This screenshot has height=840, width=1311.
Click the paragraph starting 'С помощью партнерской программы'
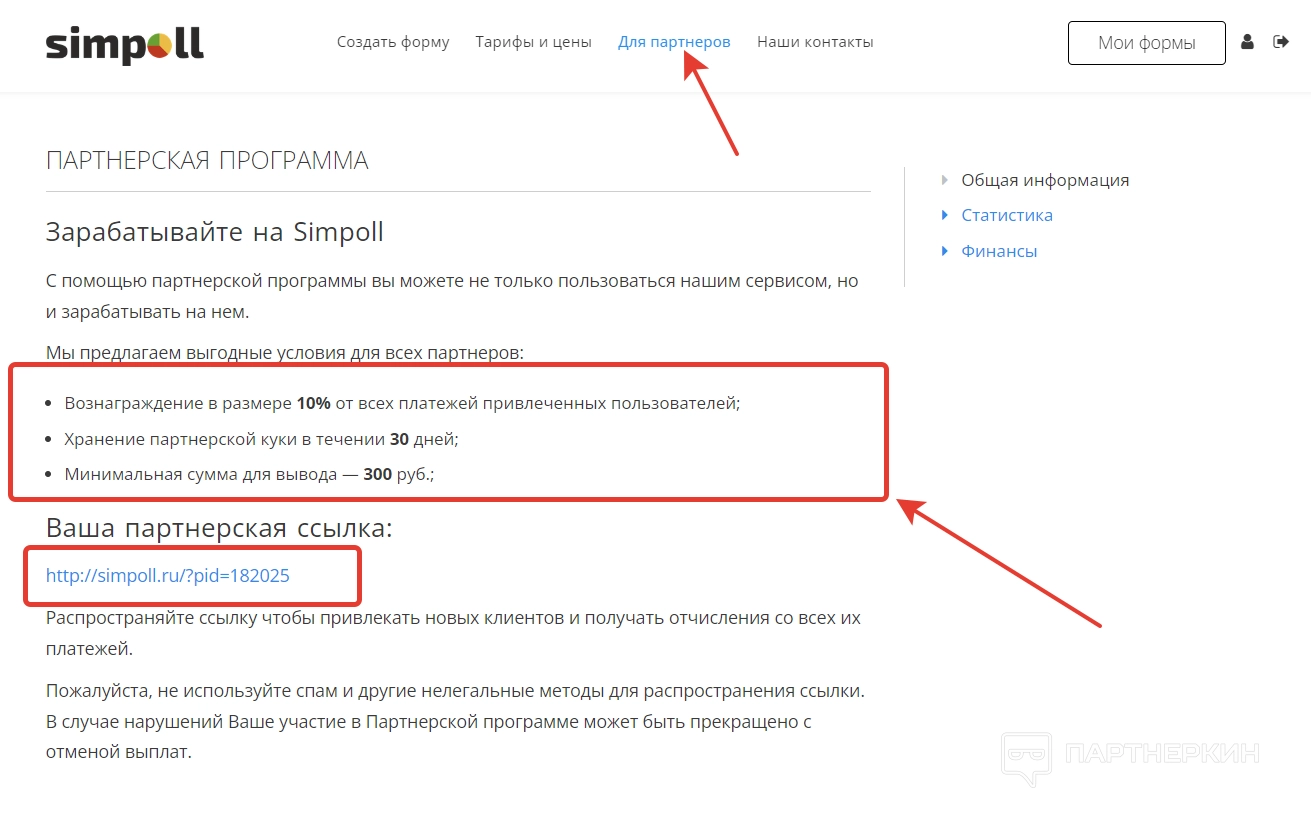(452, 296)
